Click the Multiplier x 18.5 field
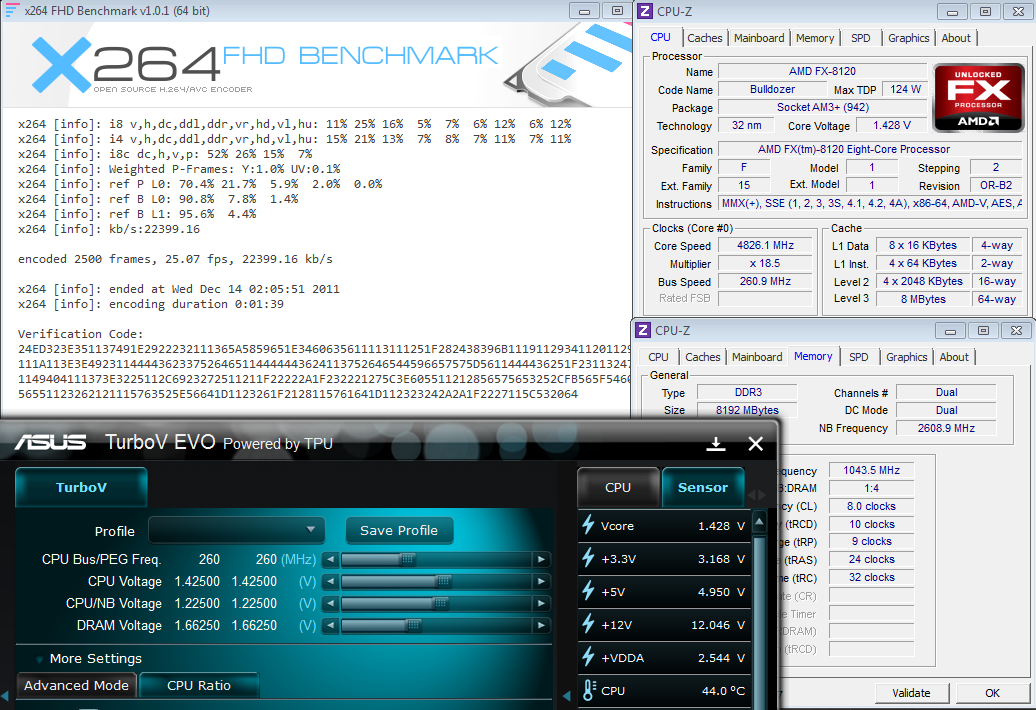1036x710 pixels. [x=765, y=263]
